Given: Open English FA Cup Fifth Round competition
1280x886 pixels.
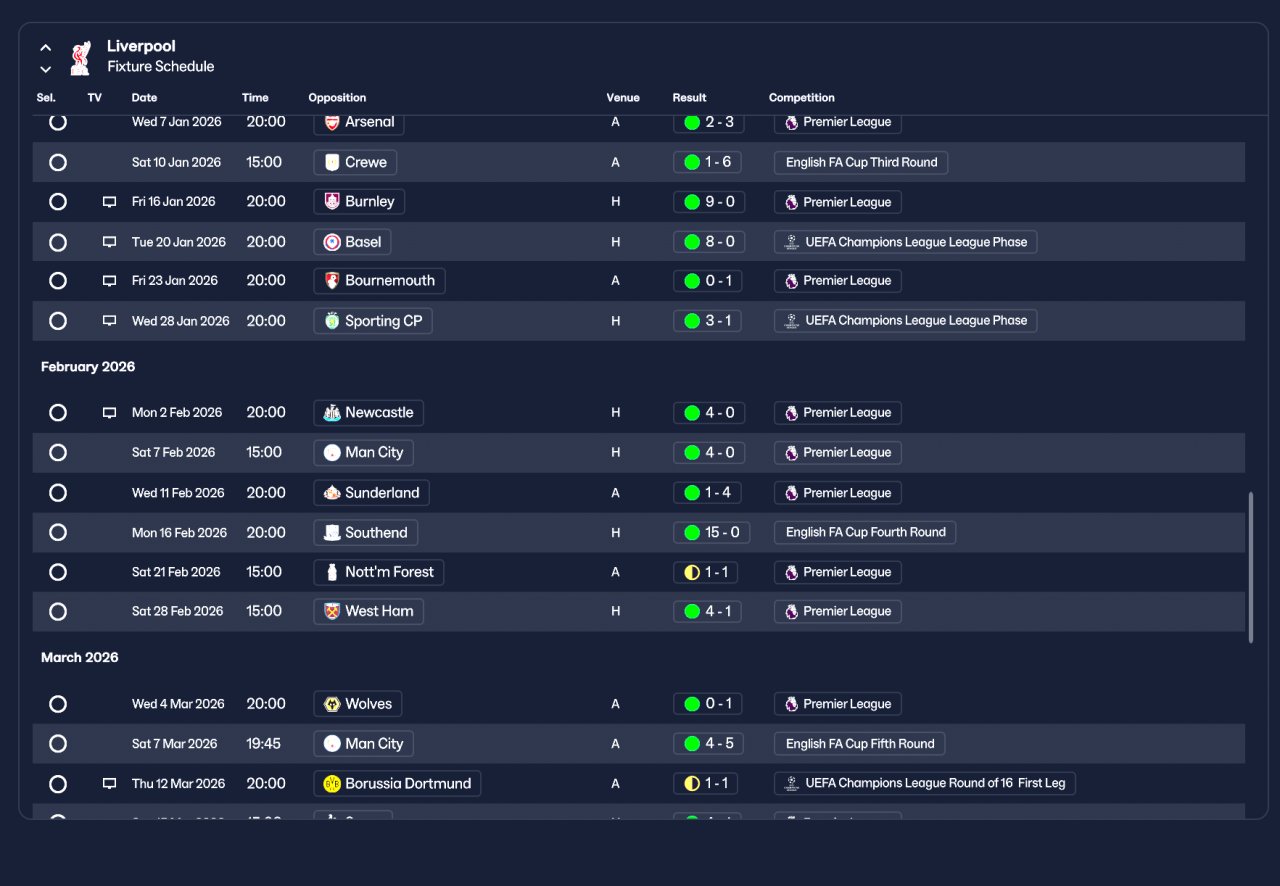Looking at the screenshot, I should (x=860, y=744).
